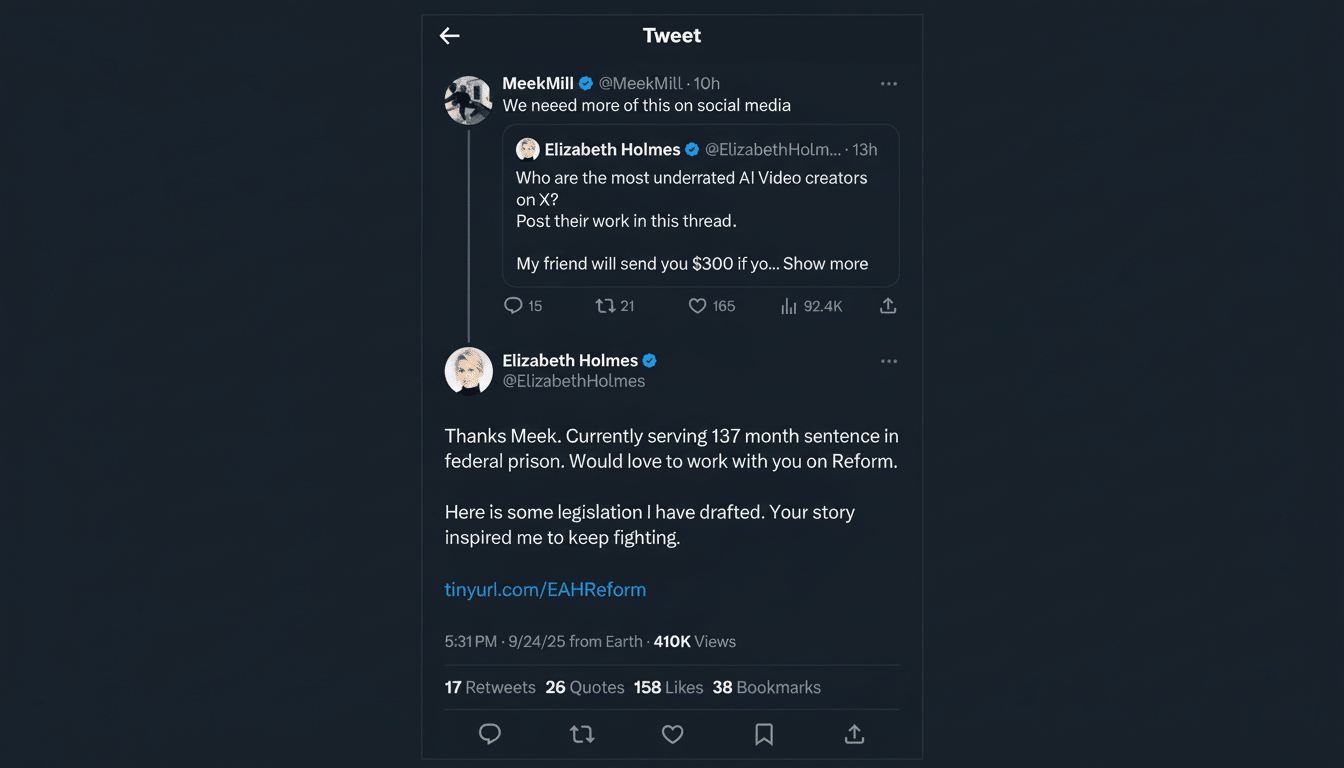Share Elizabeth Holmes' reply
This screenshot has width=1344, height=768.
(854, 734)
